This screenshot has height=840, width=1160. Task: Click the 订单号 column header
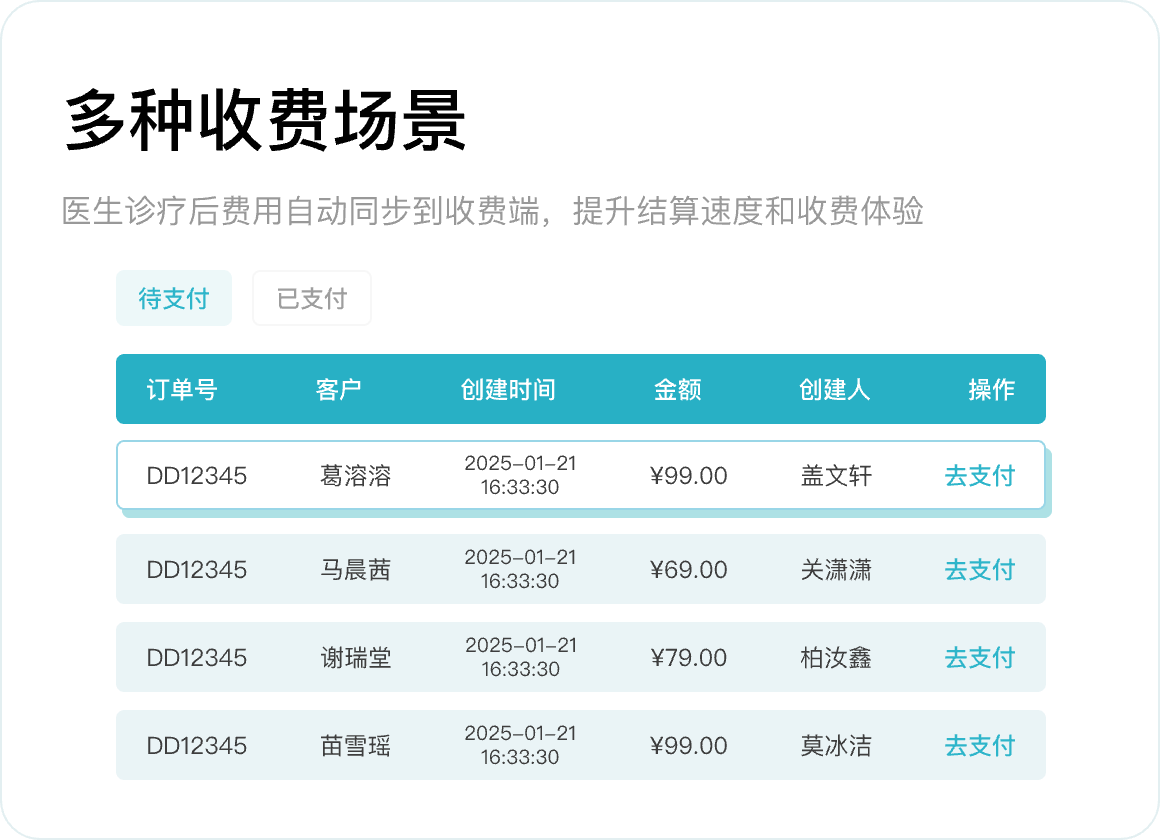pos(181,389)
